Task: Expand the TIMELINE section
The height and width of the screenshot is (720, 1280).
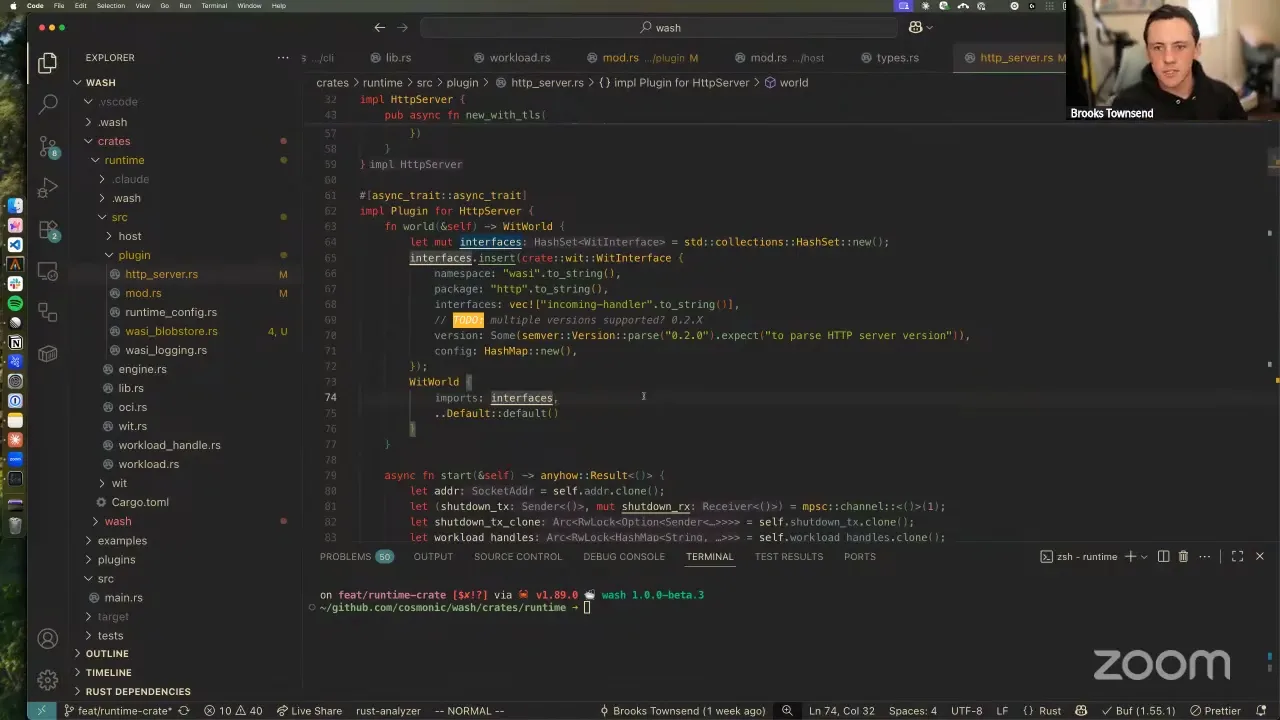Action: click(x=108, y=673)
